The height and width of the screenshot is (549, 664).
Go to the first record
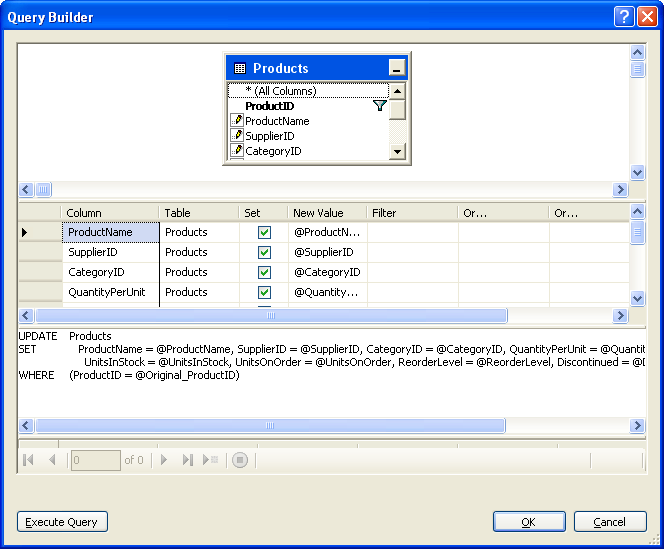29,460
